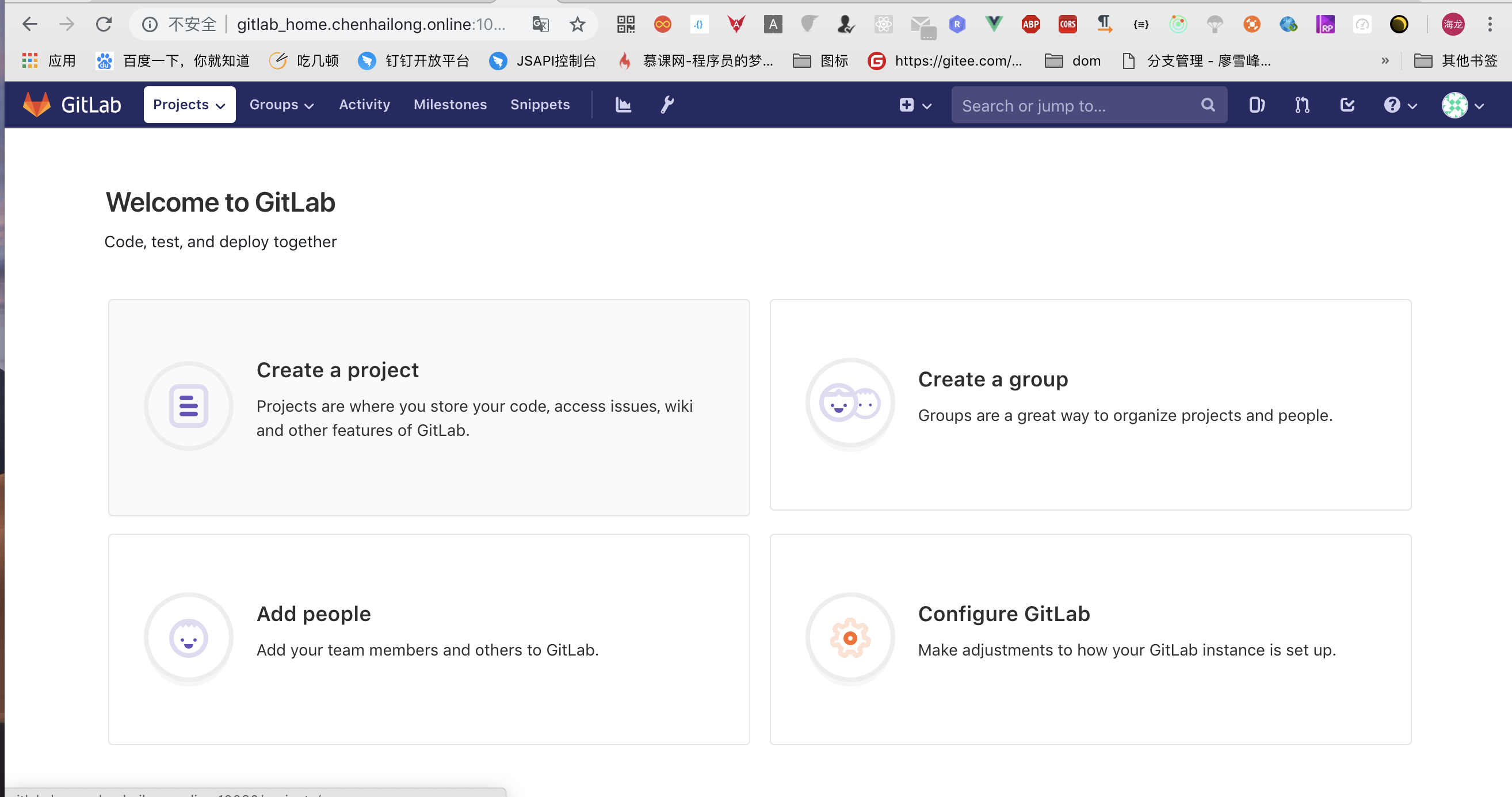Open the instance statistics chart icon
Image resolution: width=1512 pixels, height=797 pixels.
click(623, 105)
